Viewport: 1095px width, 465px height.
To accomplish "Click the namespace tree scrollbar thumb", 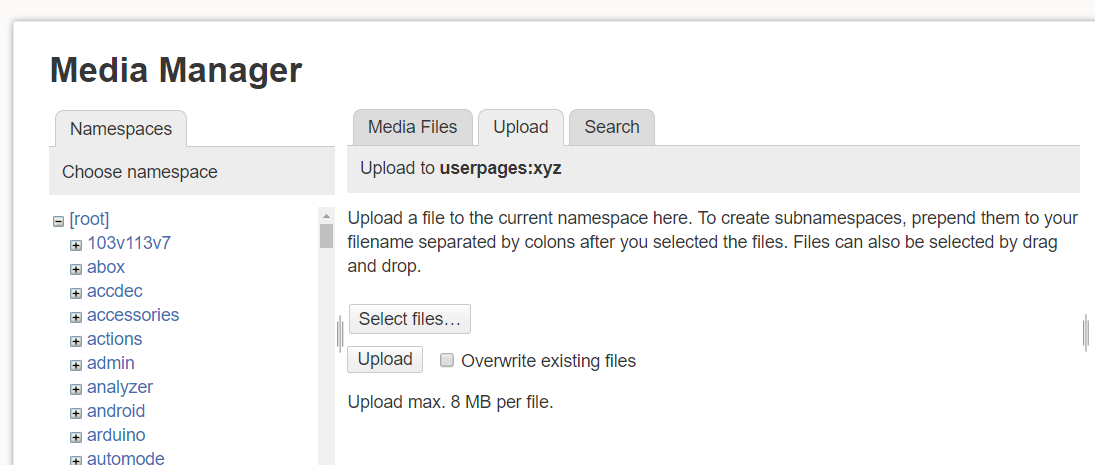I will click(x=326, y=236).
